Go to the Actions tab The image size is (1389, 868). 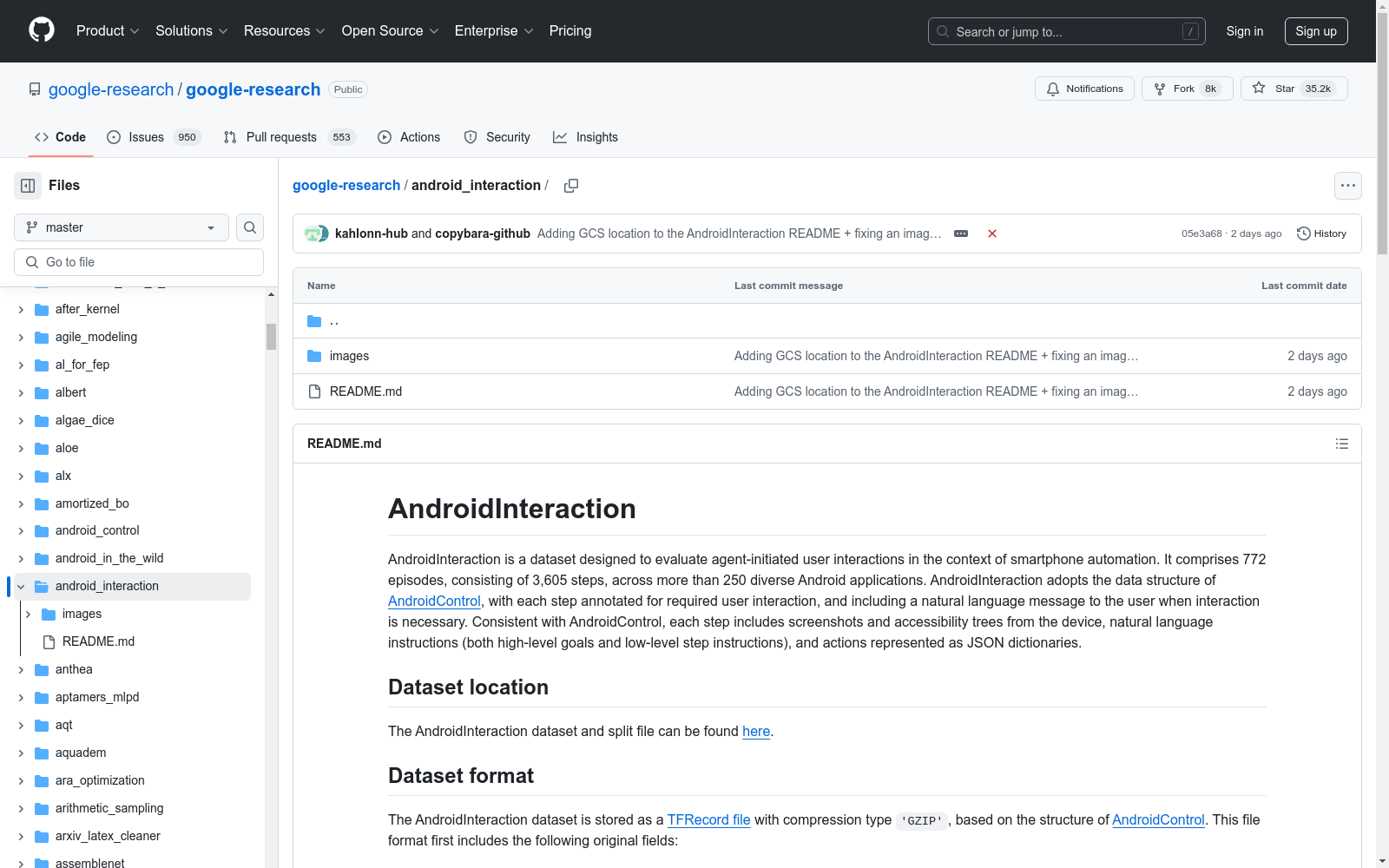point(409,137)
